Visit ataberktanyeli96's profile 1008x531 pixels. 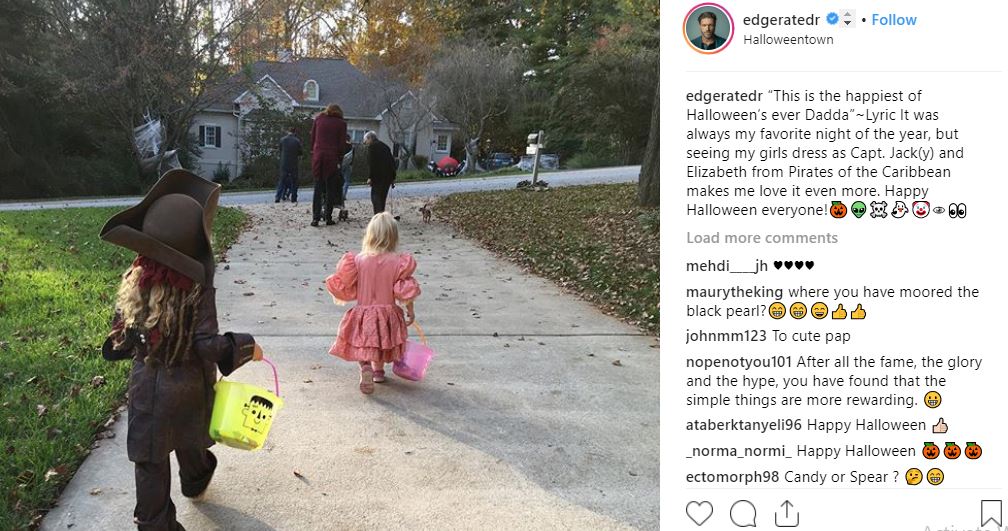(744, 425)
